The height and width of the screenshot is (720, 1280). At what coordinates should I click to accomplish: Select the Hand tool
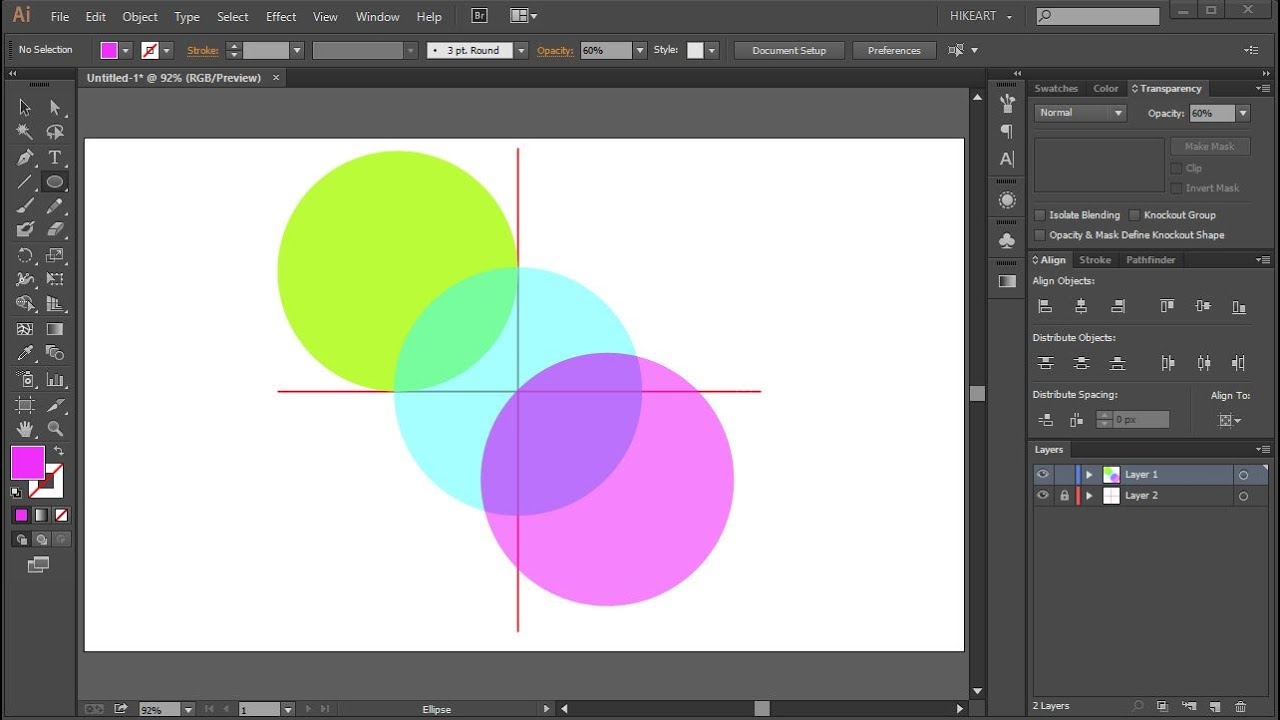pos(25,429)
